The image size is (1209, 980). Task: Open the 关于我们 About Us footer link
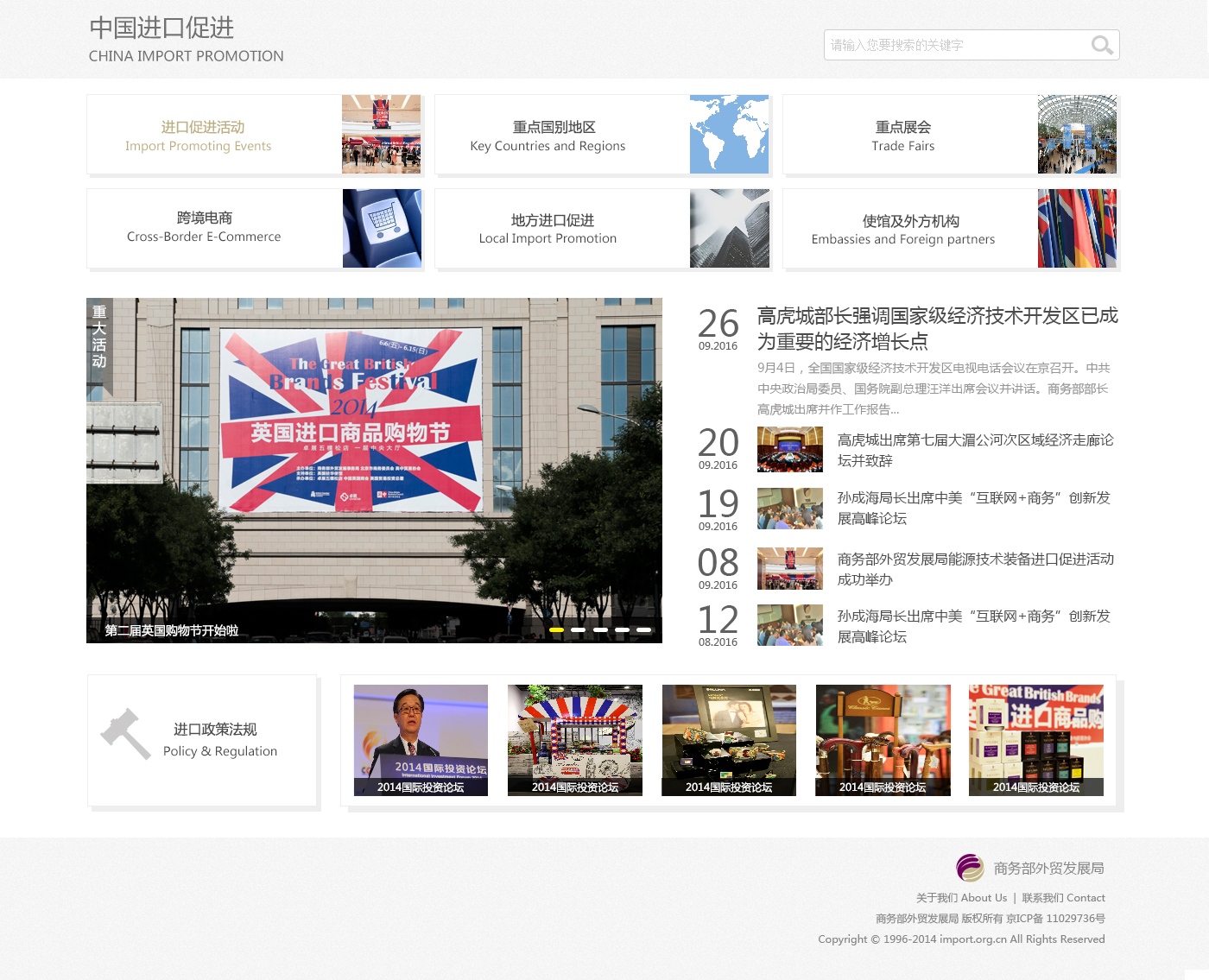pos(961,898)
